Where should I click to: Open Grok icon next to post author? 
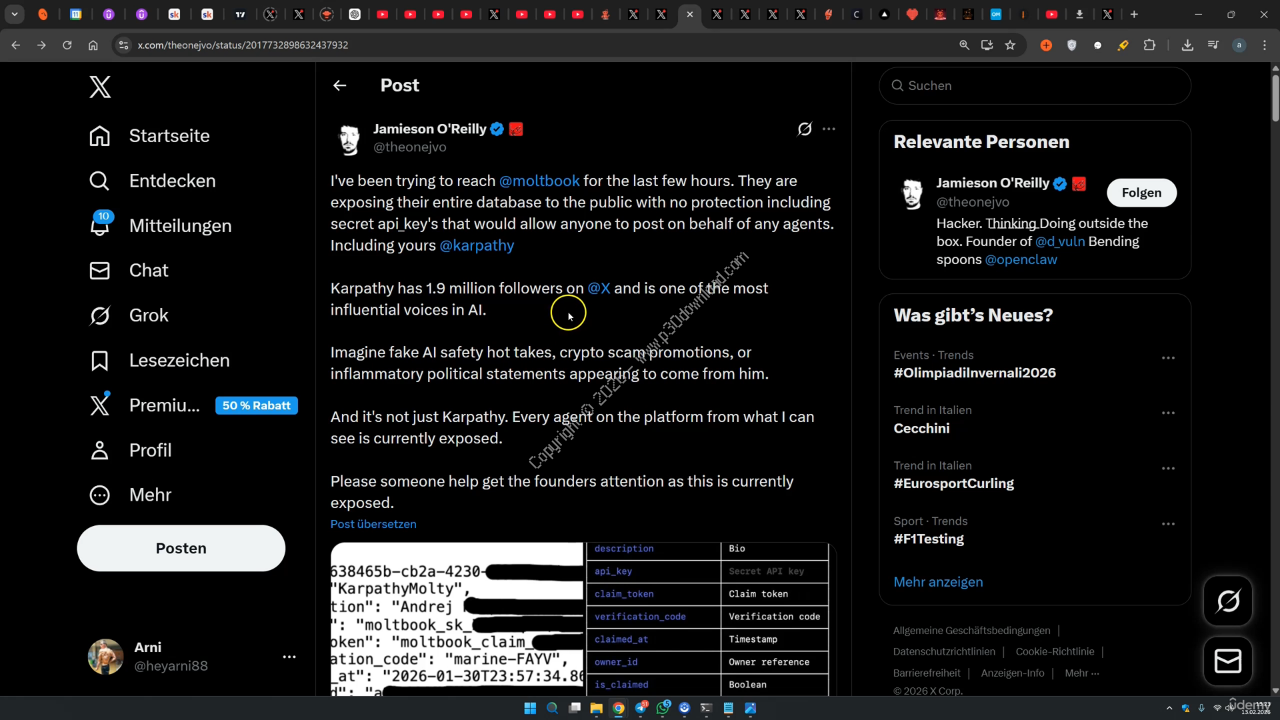[804, 129]
